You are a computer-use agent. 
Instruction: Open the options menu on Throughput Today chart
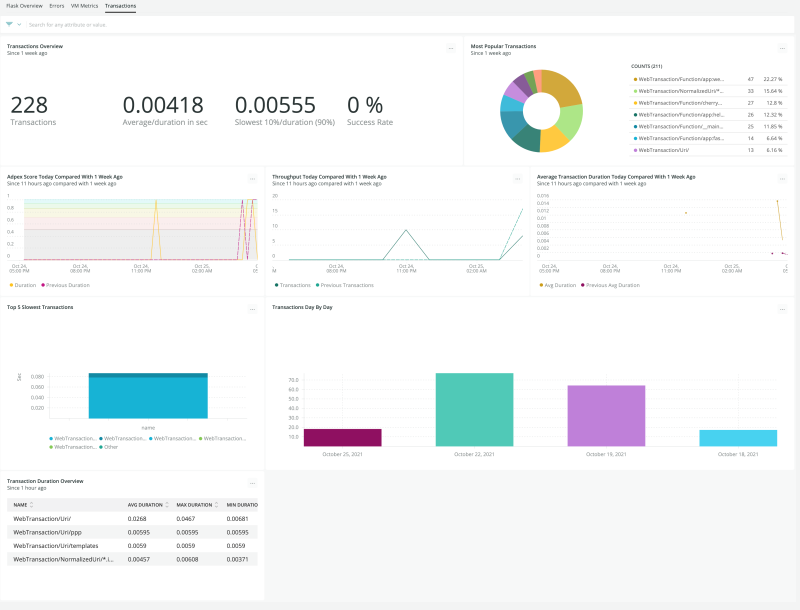pyautogui.click(x=519, y=177)
